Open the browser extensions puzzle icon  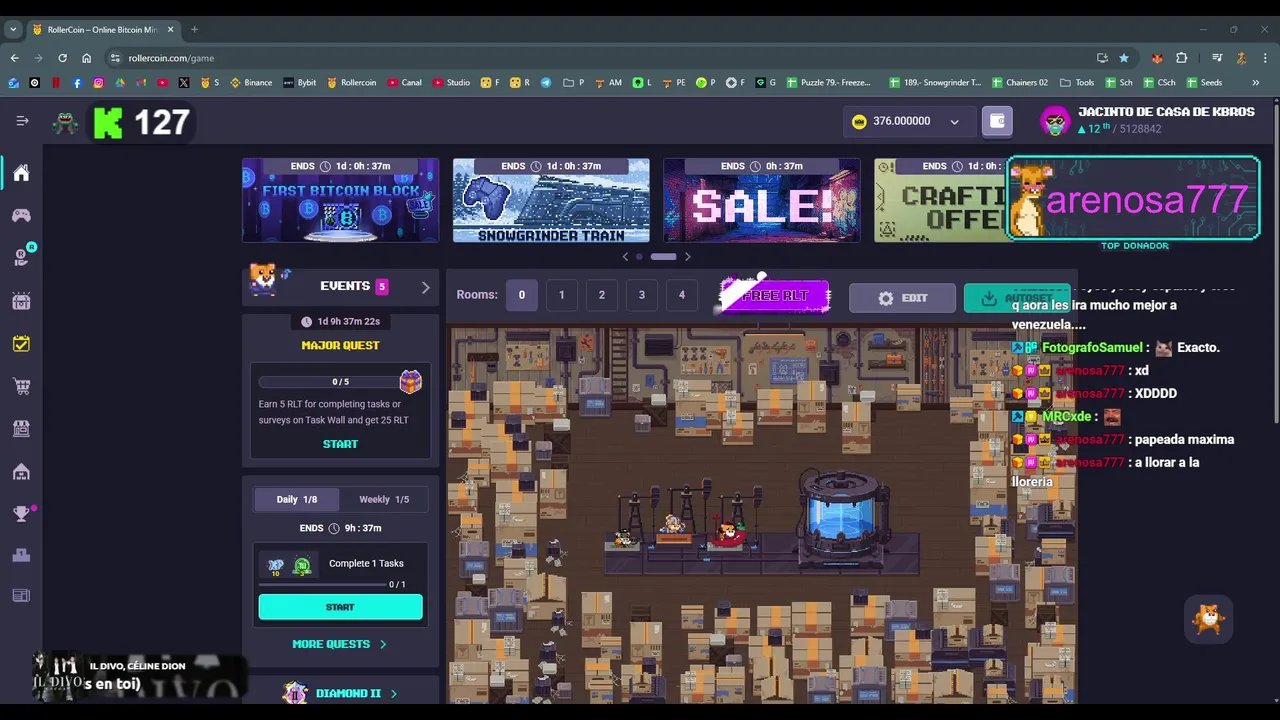click(1182, 58)
